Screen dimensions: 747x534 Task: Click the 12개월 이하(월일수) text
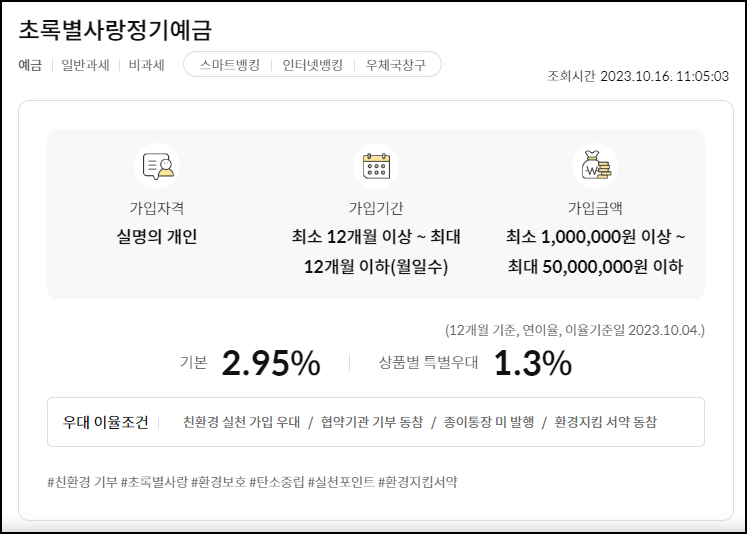(376, 266)
